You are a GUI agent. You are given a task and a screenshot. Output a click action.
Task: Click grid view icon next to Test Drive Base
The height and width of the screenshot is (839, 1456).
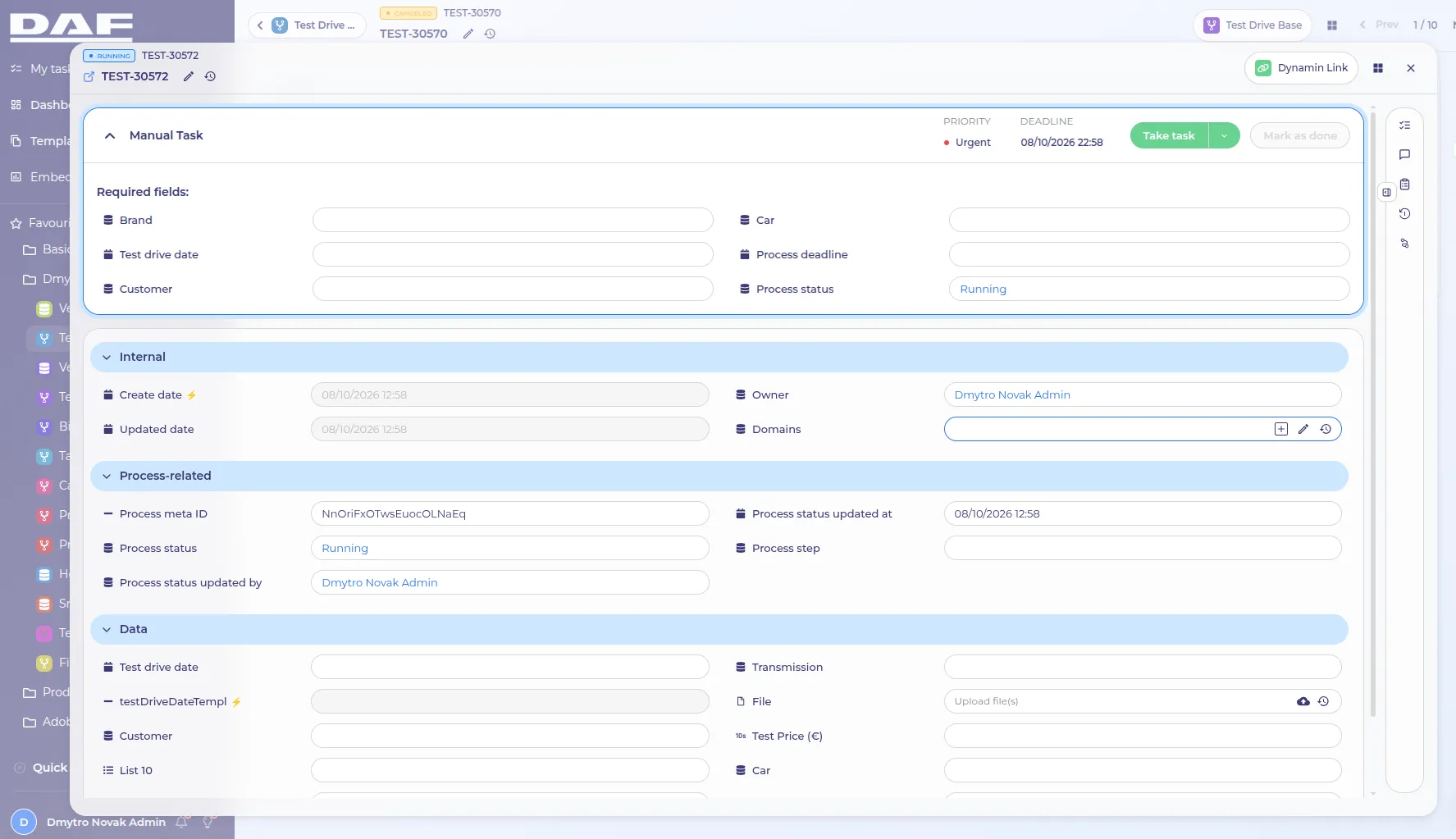tap(1332, 25)
